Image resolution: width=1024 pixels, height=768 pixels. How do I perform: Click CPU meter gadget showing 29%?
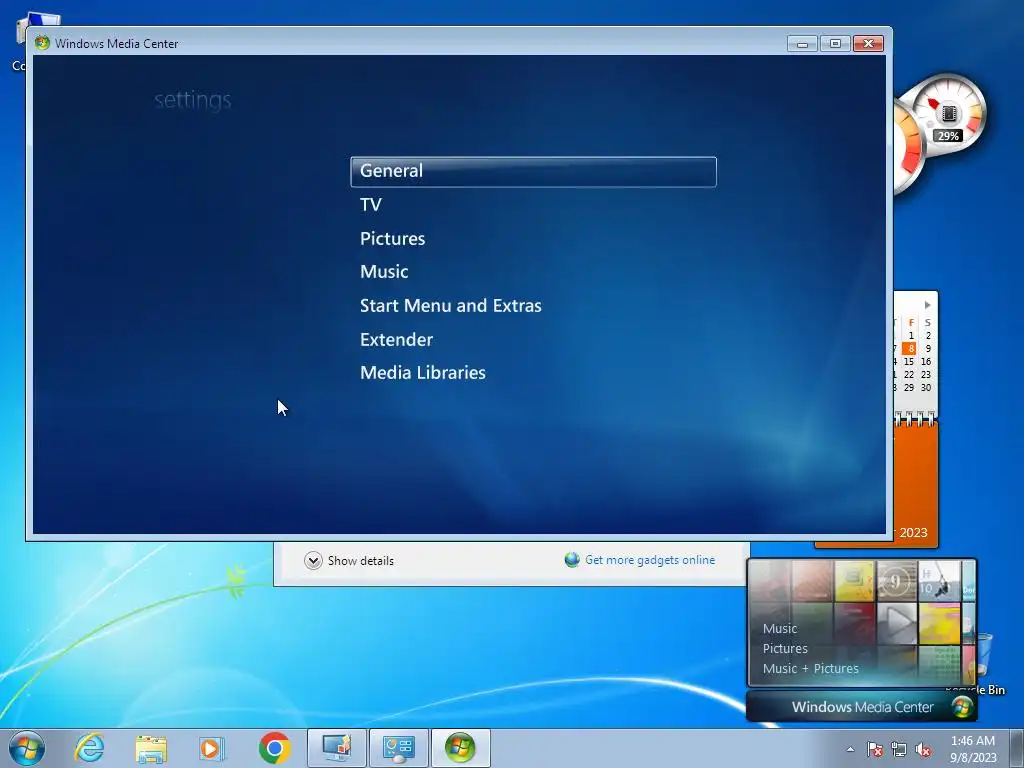pos(949,114)
